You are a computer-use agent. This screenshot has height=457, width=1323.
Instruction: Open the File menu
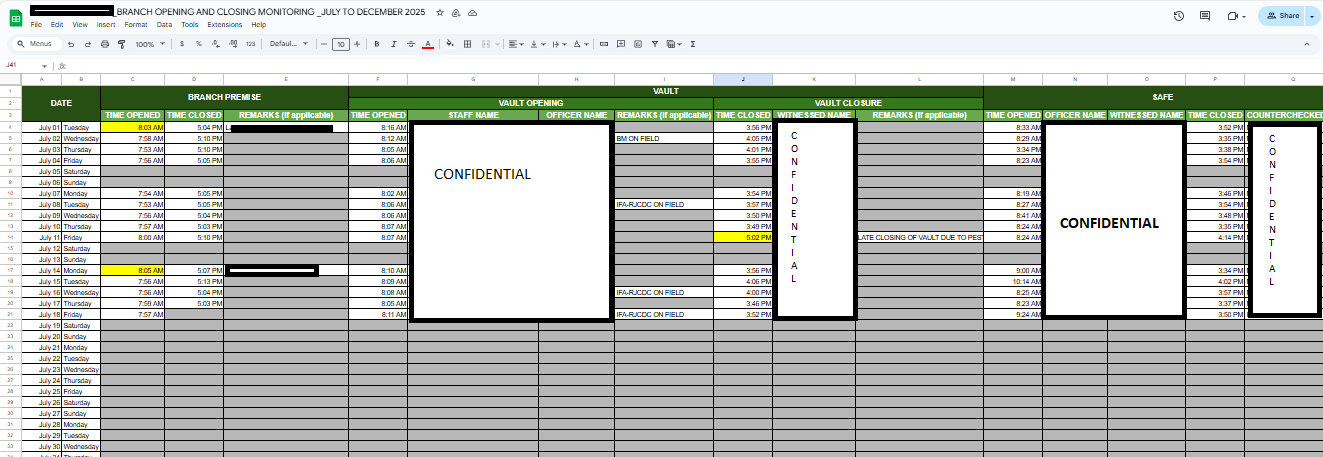(36, 24)
